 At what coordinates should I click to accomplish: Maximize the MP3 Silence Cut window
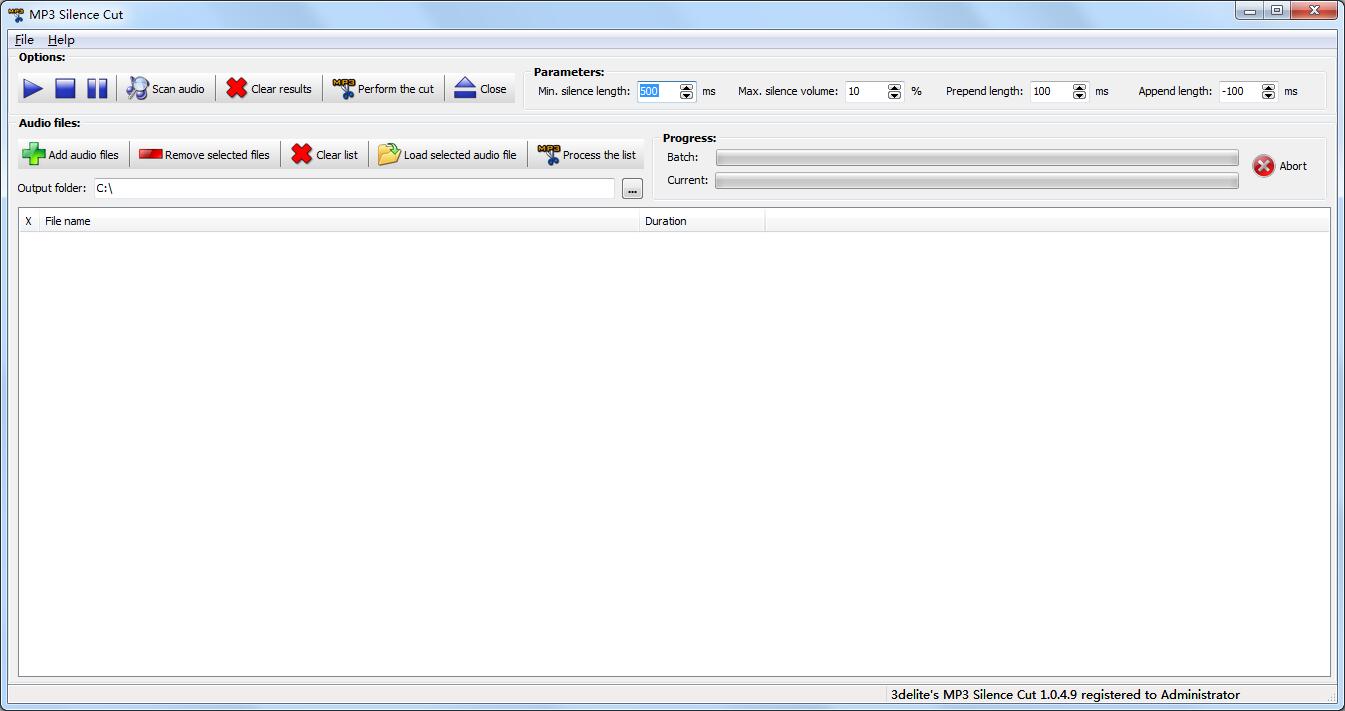pos(1277,11)
